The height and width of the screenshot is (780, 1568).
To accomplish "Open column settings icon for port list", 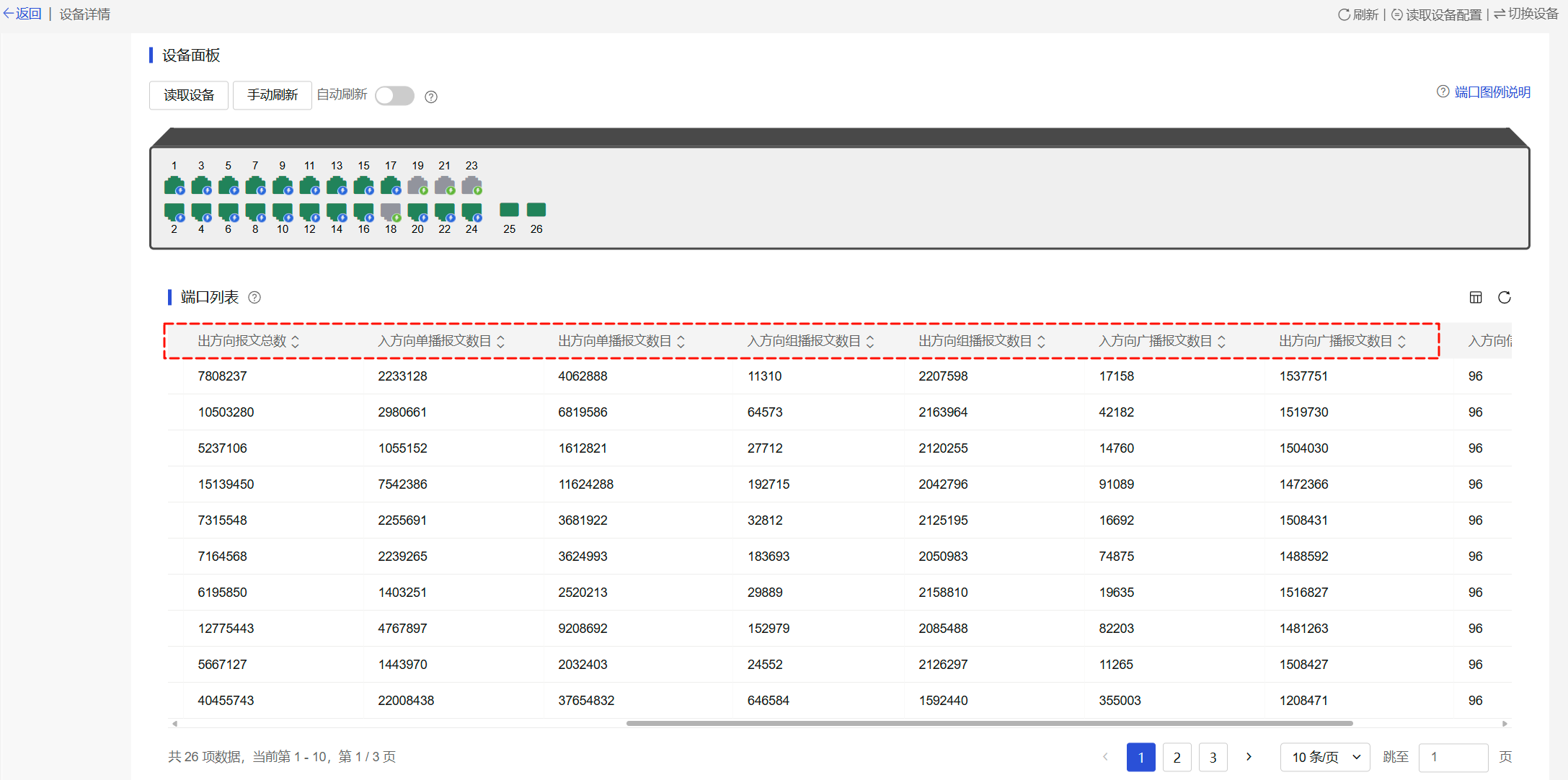I will click(1476, 298).
